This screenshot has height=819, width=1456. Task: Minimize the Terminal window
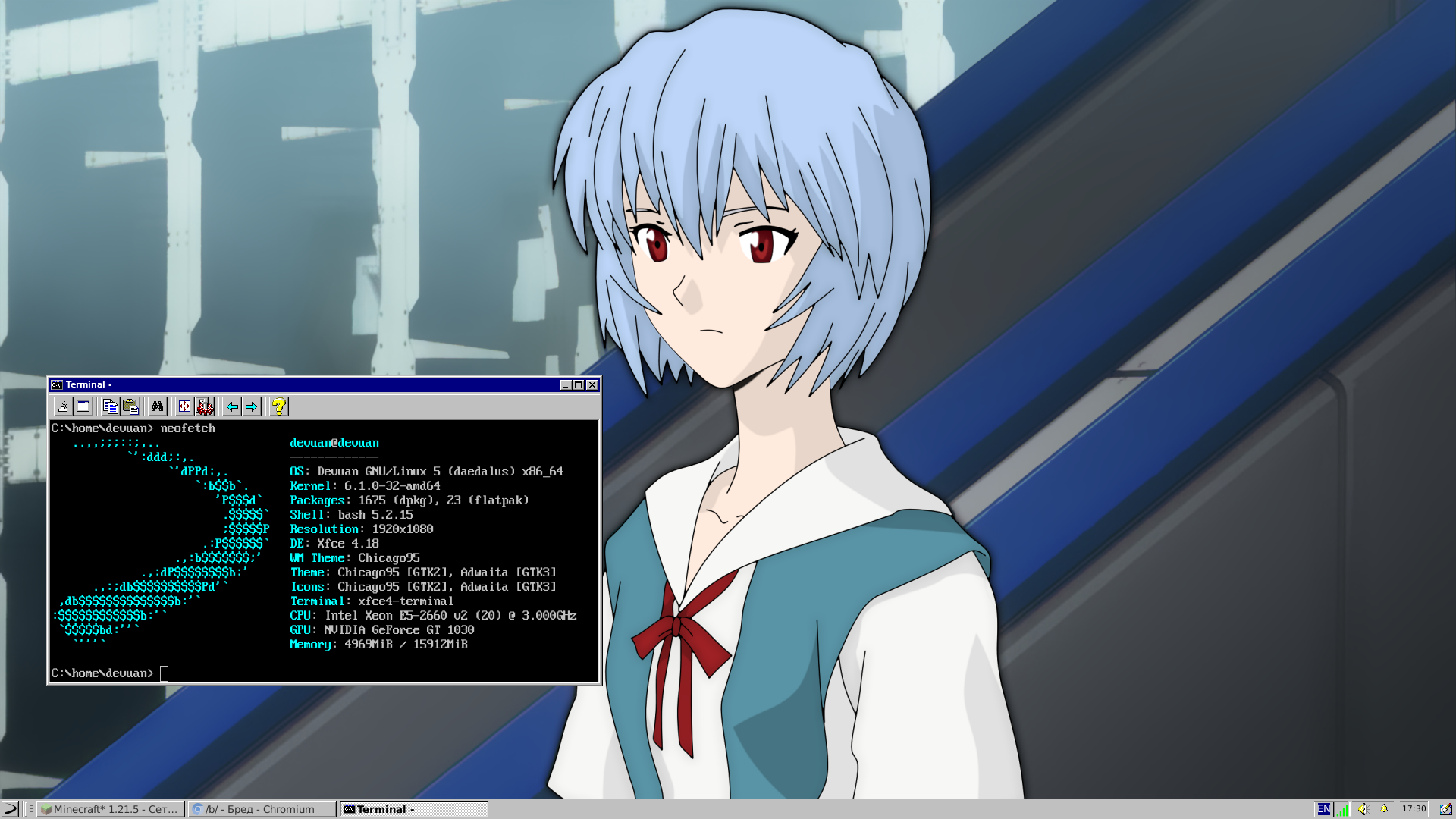point(565,385)
